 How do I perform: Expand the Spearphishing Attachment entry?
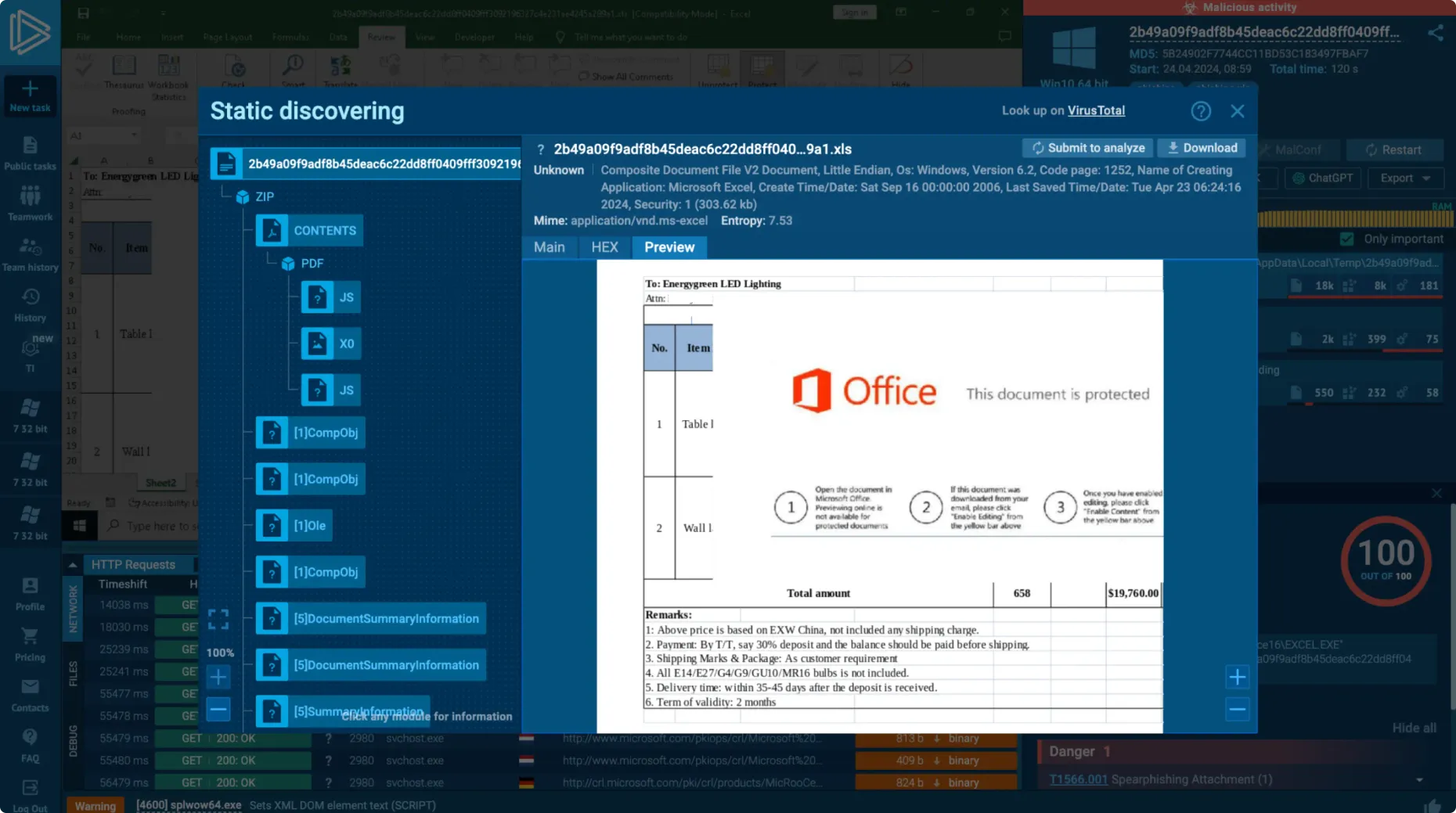[x=1418, y=780]
